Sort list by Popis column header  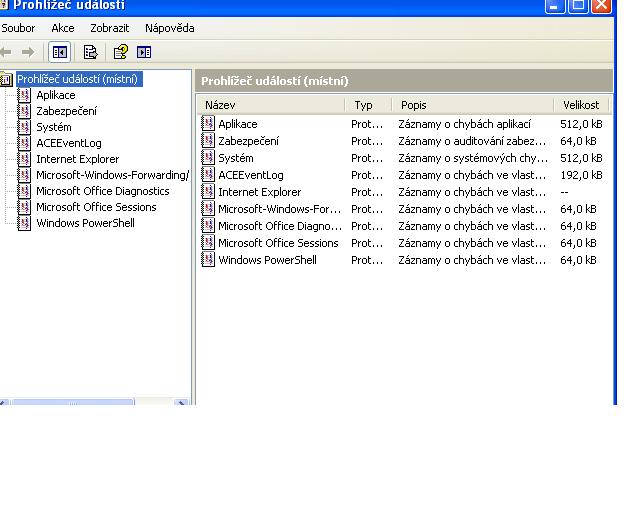[473, 105]
